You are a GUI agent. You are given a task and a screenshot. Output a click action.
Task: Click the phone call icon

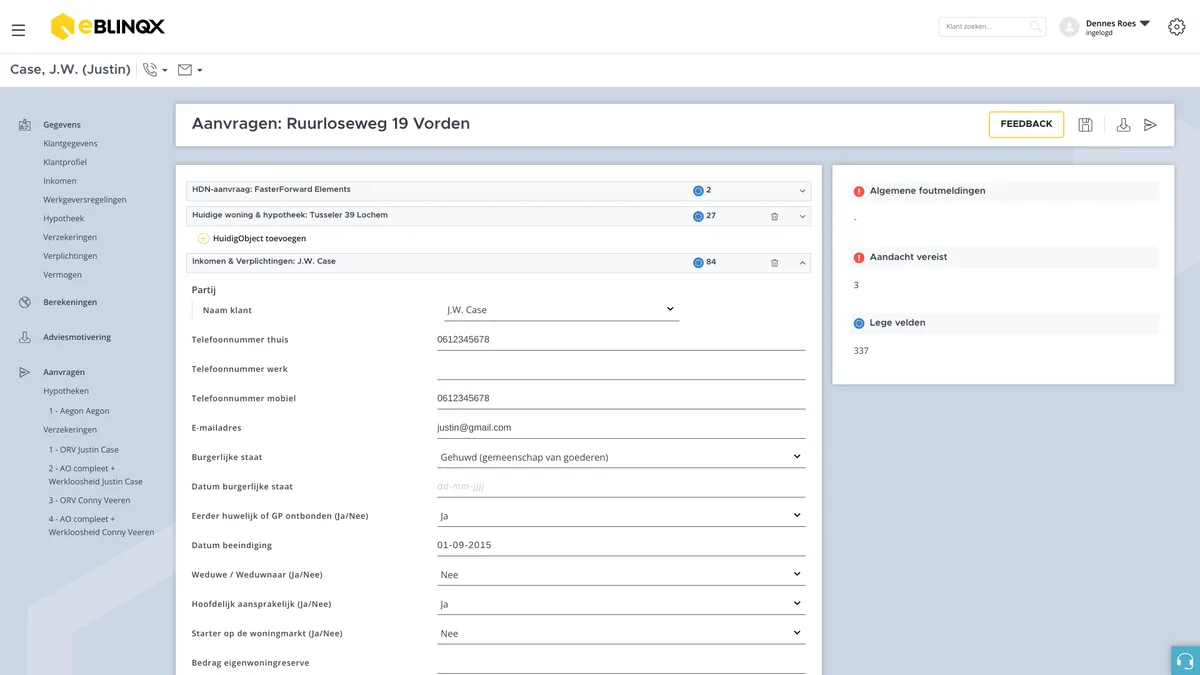pyautogui.click(x=151, y=70)
